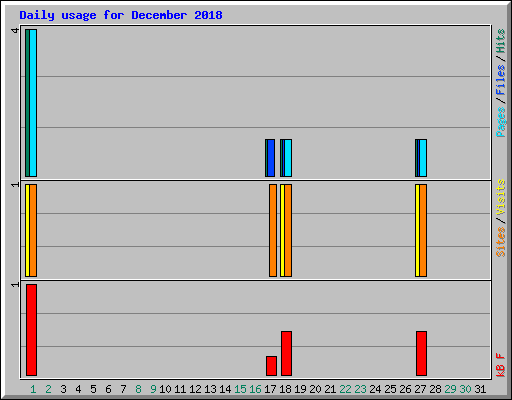Click the yellow Visits bar for day 1
This screenshot has width=512, height=400.
point(27,230)
